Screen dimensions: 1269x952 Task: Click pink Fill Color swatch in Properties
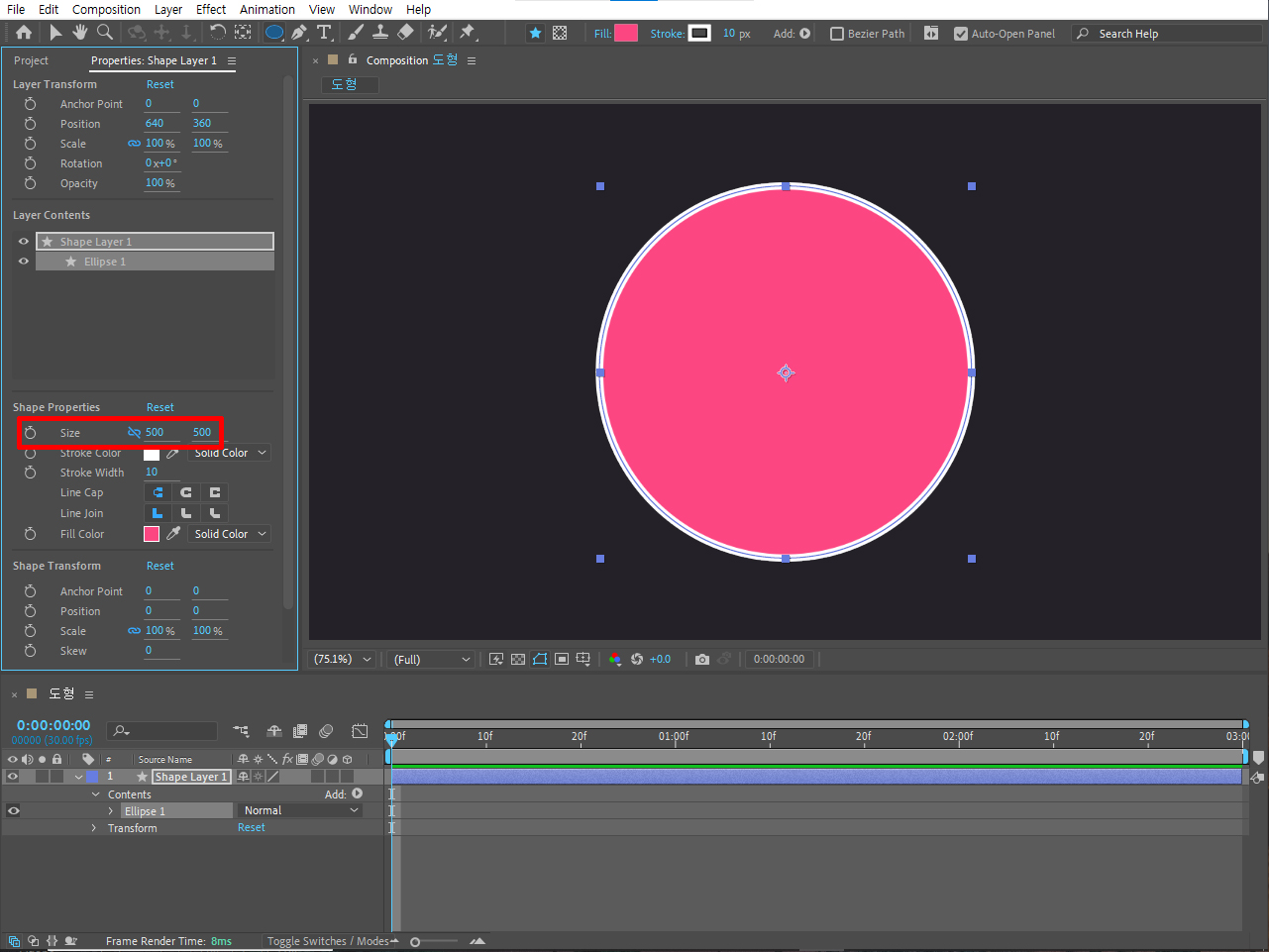(152, 534)
